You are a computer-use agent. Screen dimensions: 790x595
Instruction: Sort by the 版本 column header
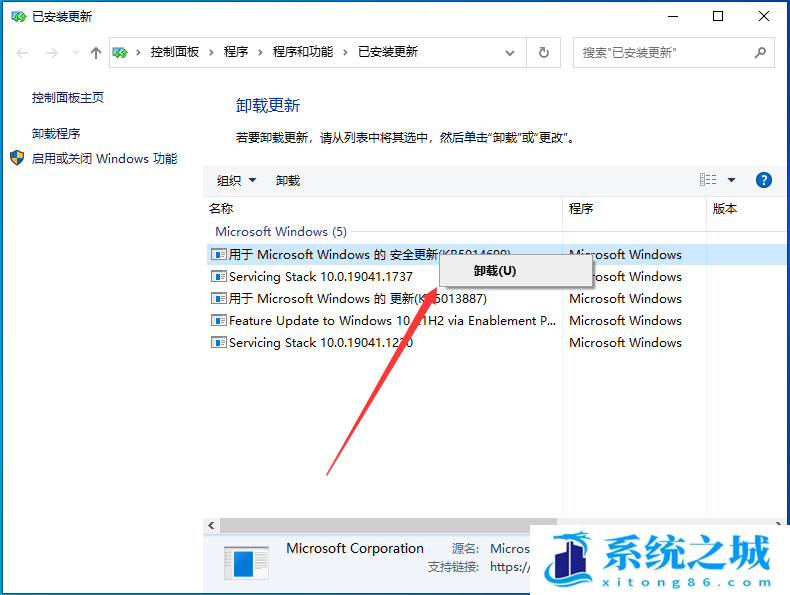(725, 209)
